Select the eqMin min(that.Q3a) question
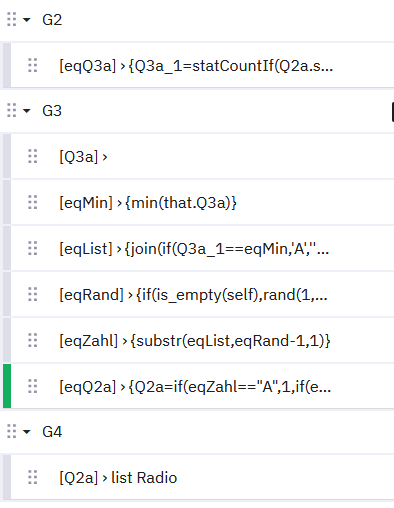This screenshot has width=394, height=508. tap(199, 202)
